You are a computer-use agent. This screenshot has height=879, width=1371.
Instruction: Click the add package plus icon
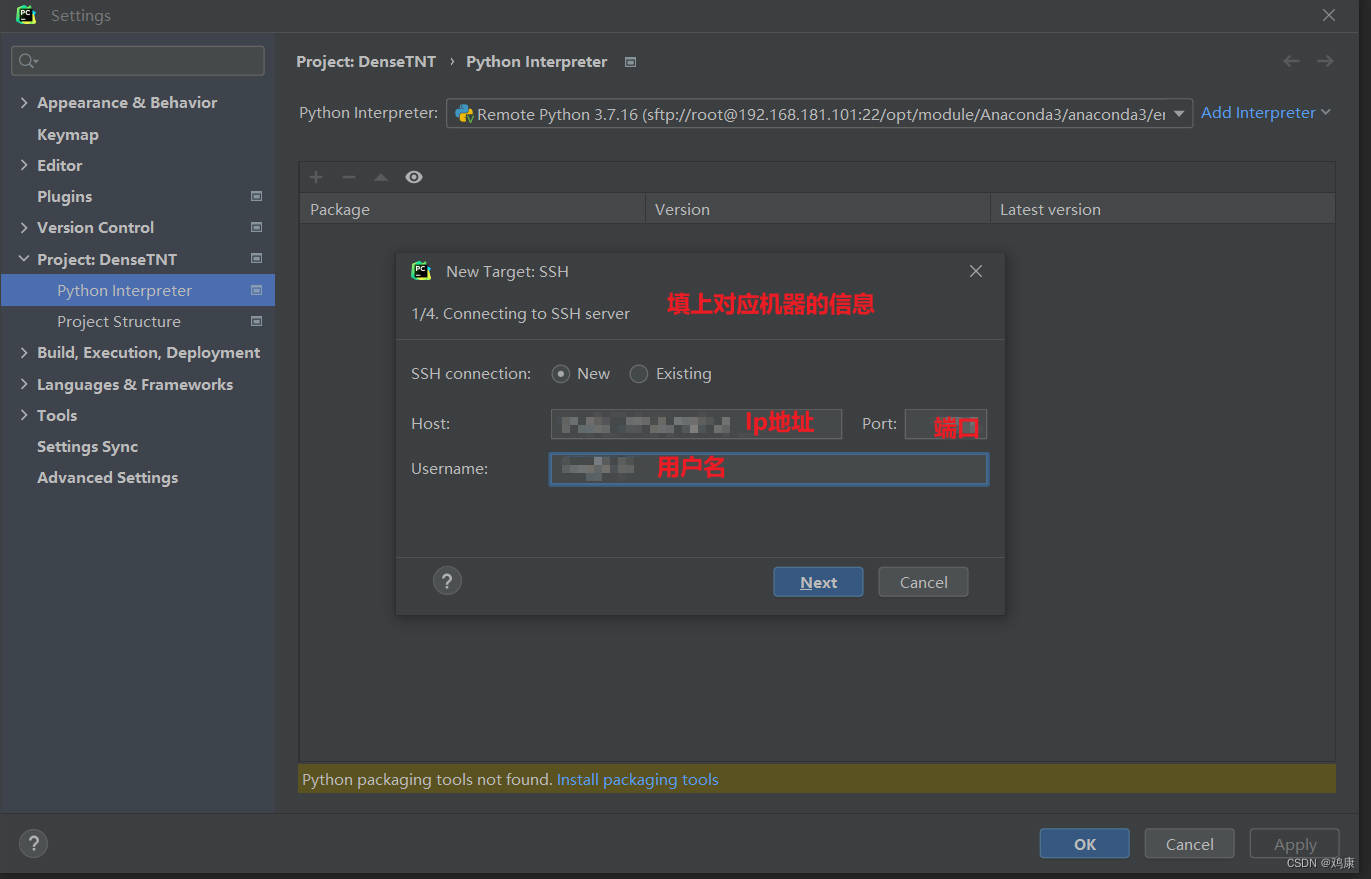tap(316, 177)
